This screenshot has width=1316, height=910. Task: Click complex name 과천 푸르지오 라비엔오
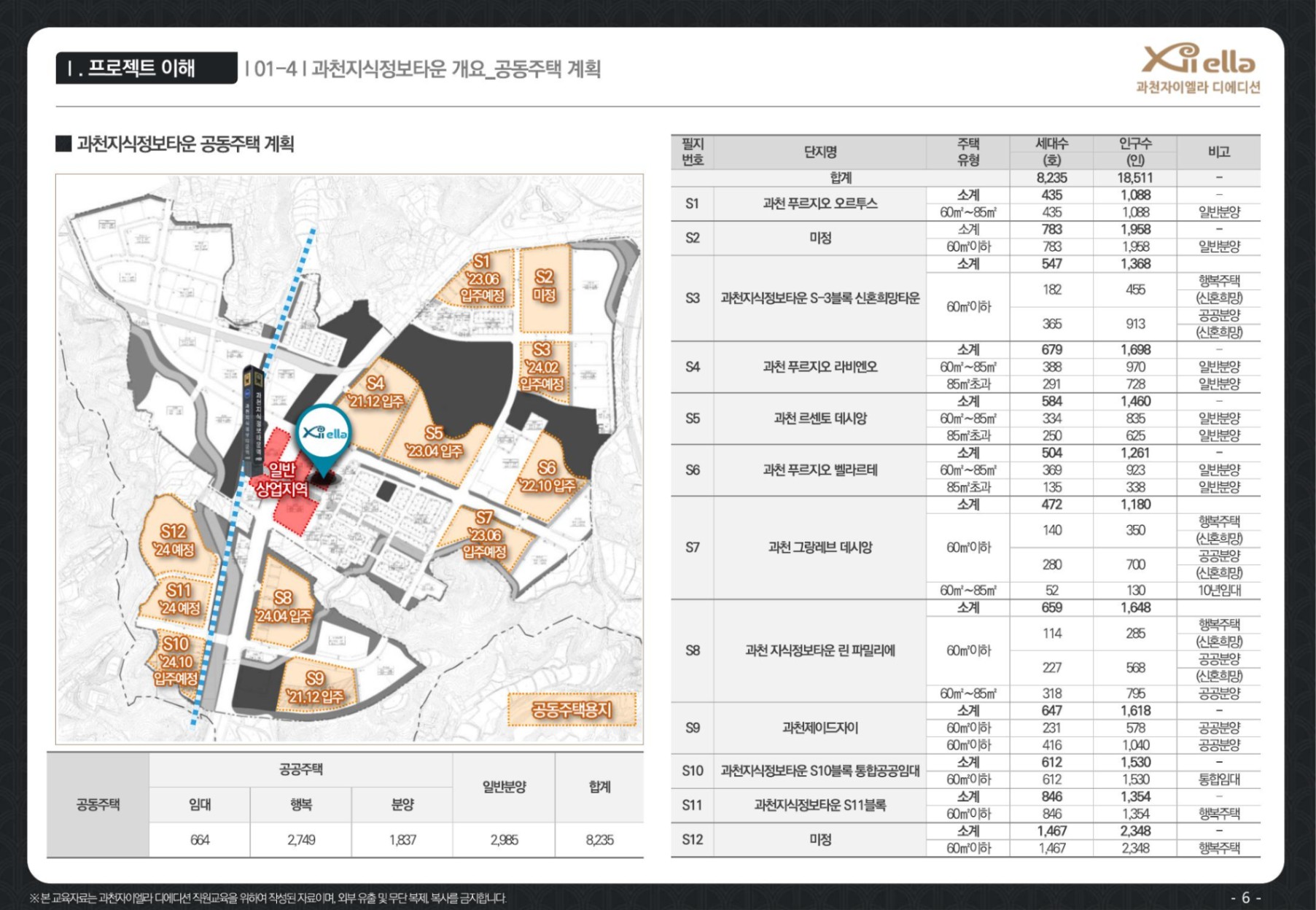820,367
